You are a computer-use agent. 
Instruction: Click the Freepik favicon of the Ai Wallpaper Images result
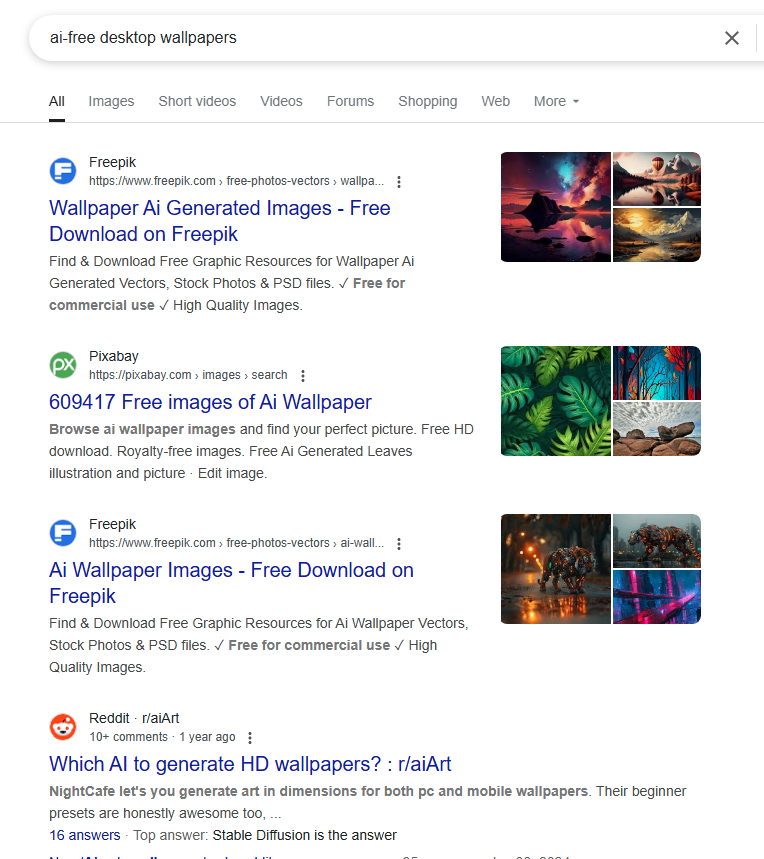pos(63,533)
